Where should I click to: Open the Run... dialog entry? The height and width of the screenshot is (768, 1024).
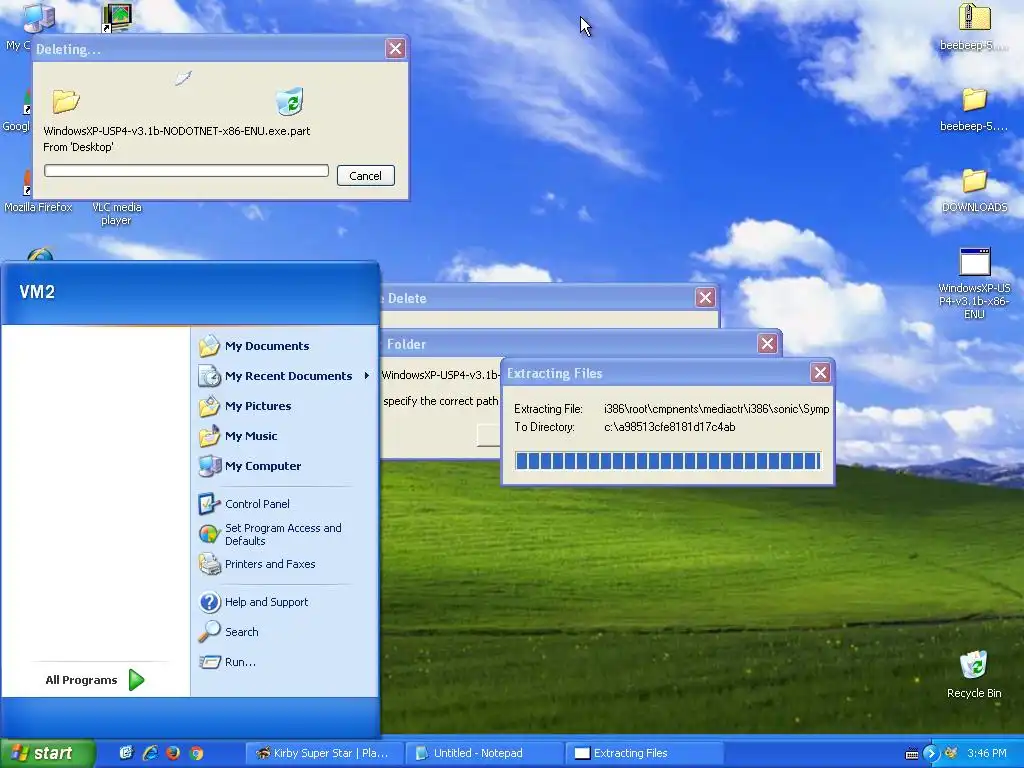tap(227, 662)
